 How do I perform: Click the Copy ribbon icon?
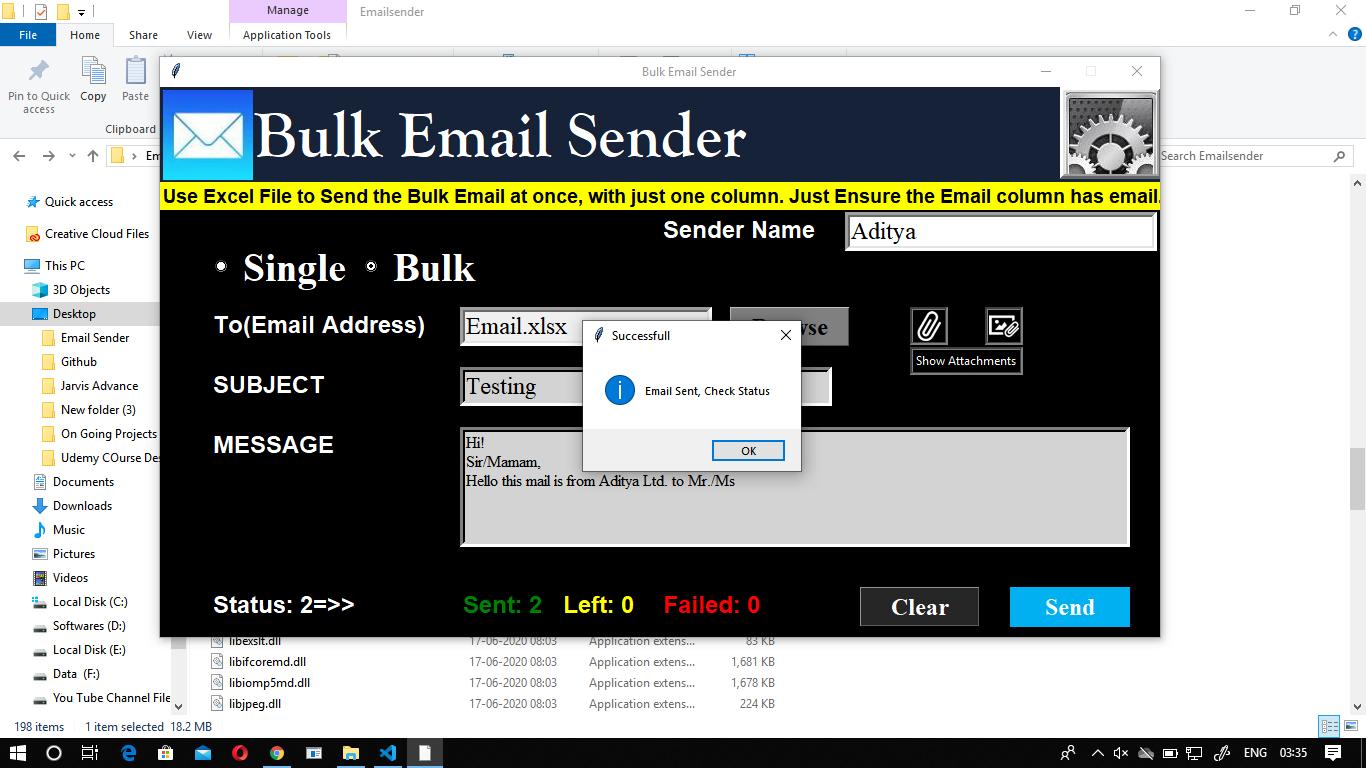point(93,80)
